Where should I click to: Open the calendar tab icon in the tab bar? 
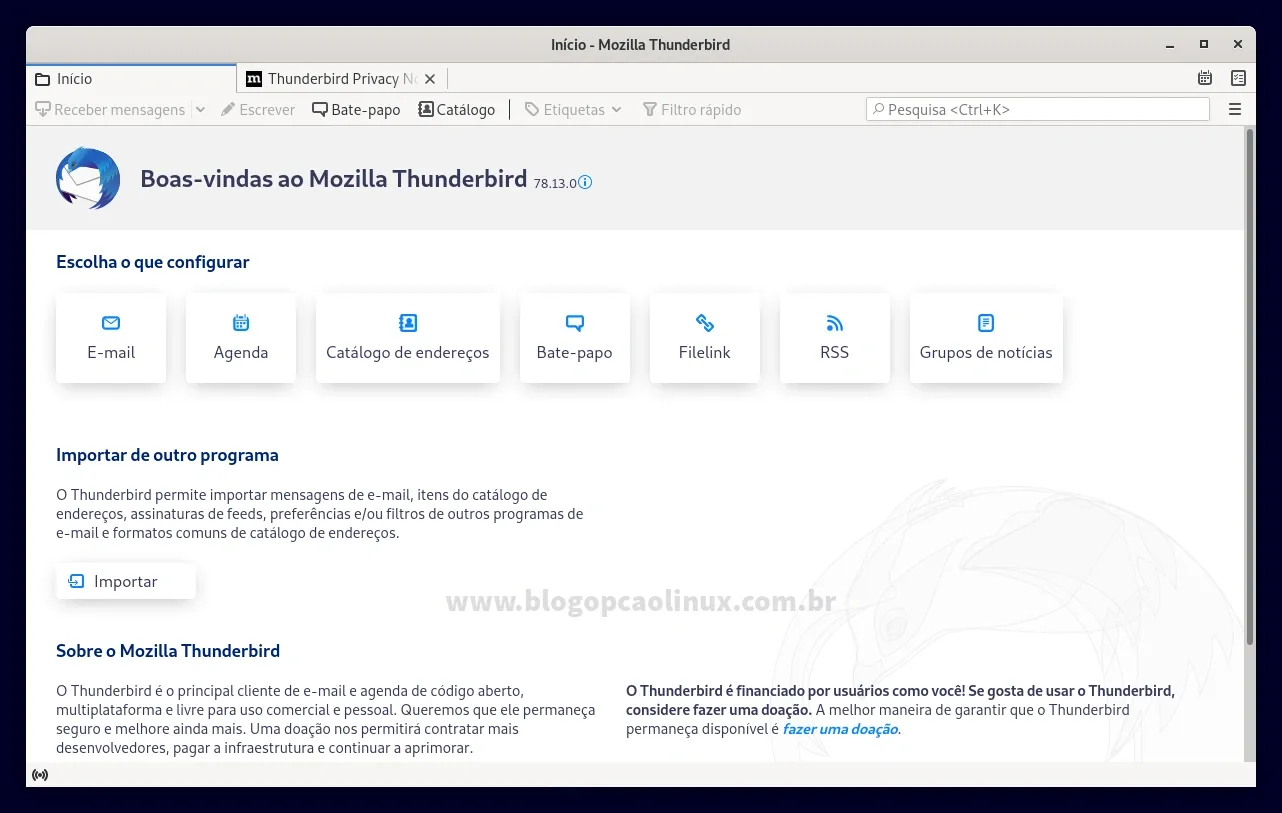pyautogui.click(x=1205, y=78)
